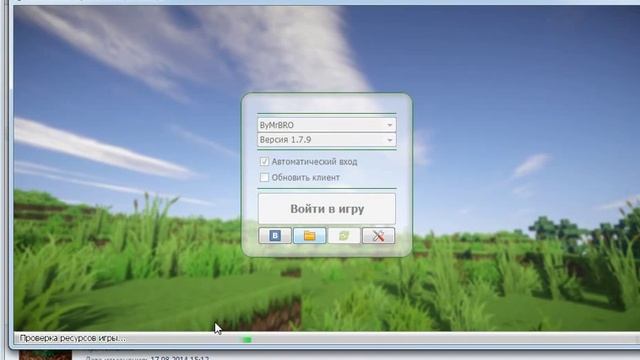Click the Войти в игру button

(x=327, y=209)
